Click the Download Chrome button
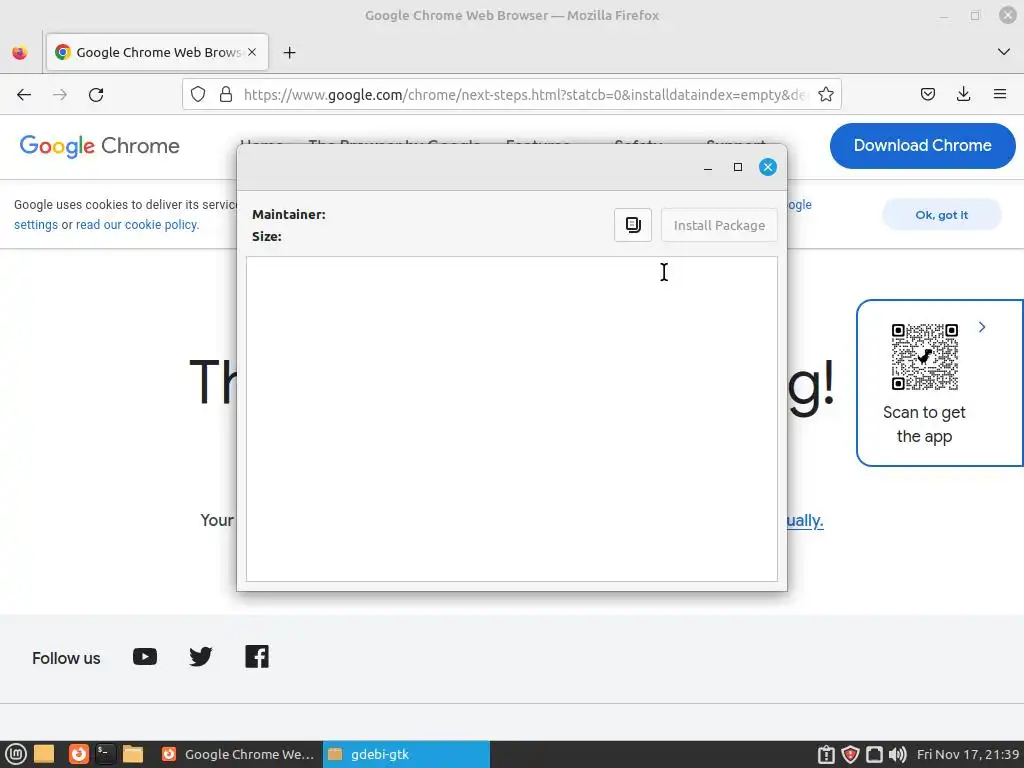This screenshot has height=768, width=1024. pyautogui.click(x=922, y=146)
